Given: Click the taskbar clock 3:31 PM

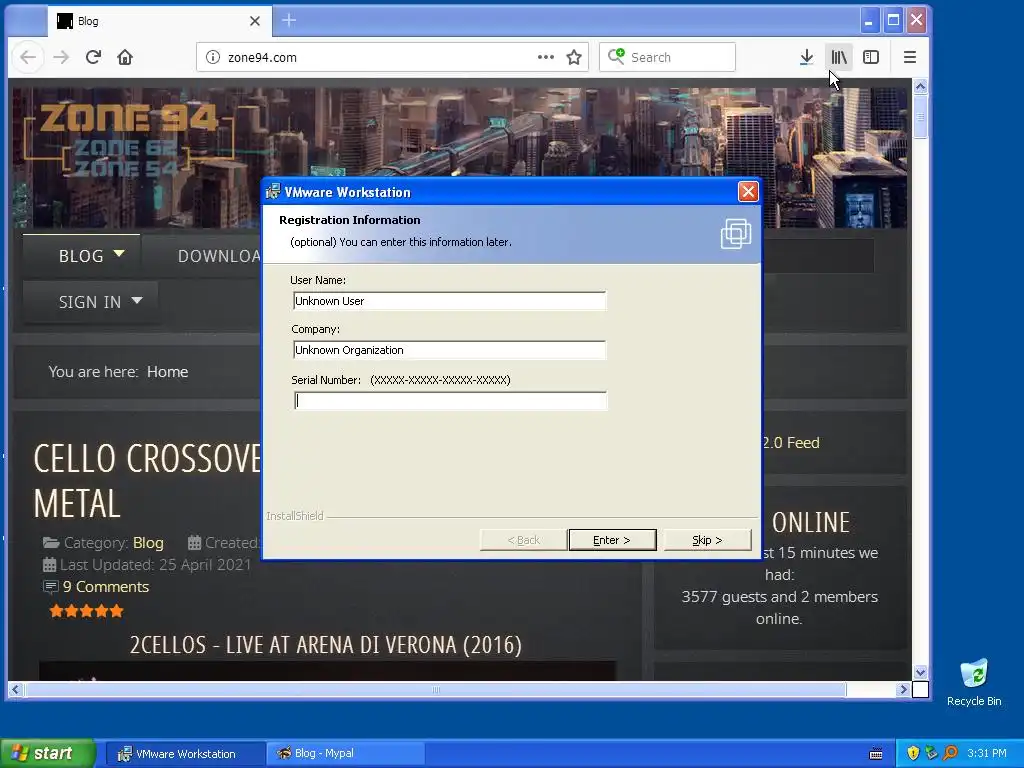Looking at the screenshot, I should [x=987, y=753].
